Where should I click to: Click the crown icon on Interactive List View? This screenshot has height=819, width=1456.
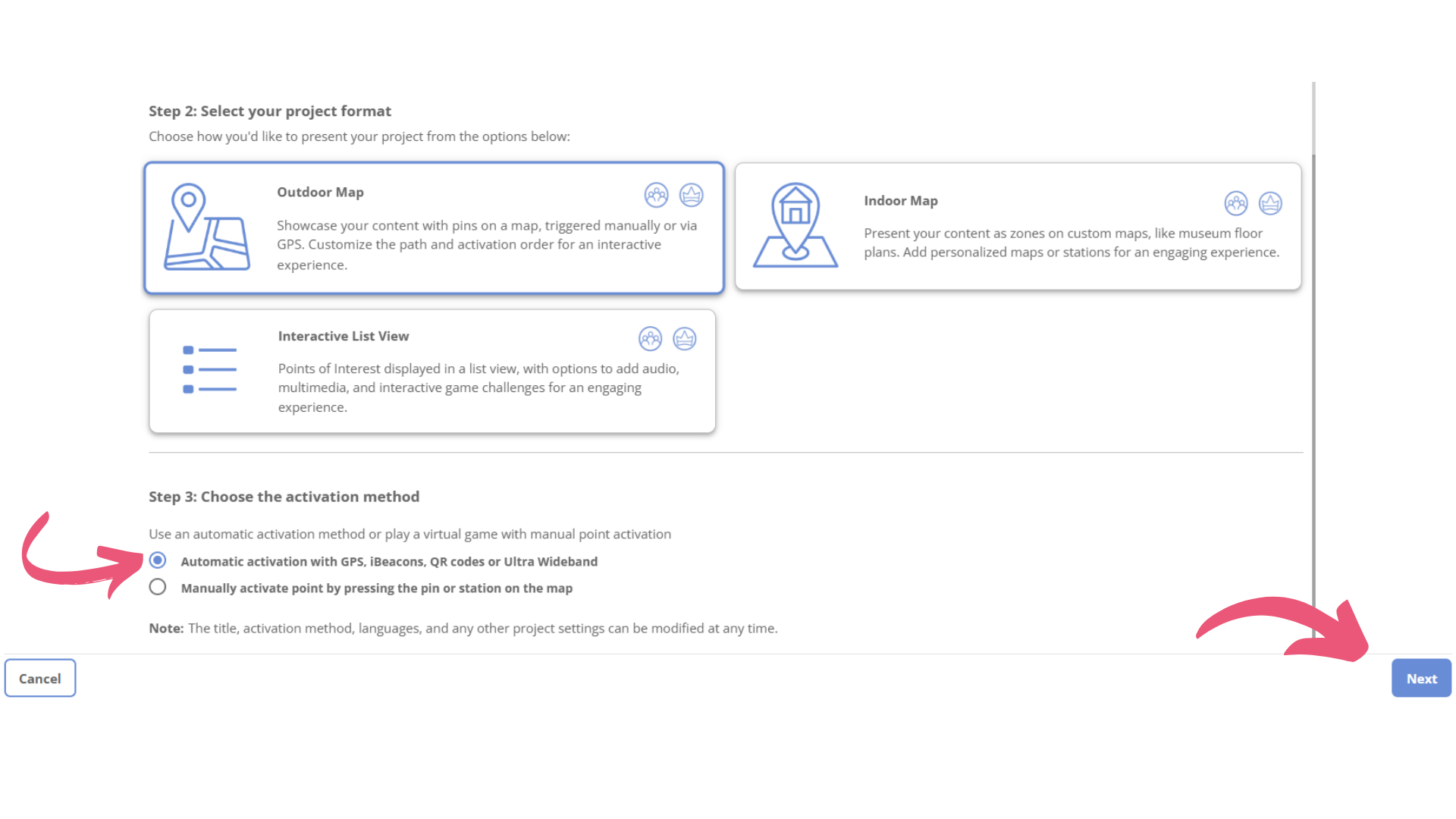tap(685, 338)
